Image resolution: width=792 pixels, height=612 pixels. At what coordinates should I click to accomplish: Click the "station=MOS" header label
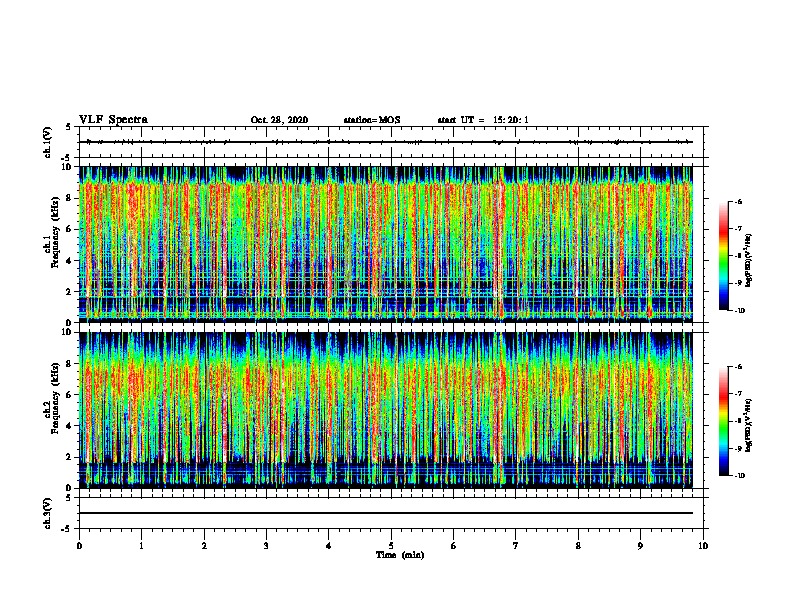point(372,120)
